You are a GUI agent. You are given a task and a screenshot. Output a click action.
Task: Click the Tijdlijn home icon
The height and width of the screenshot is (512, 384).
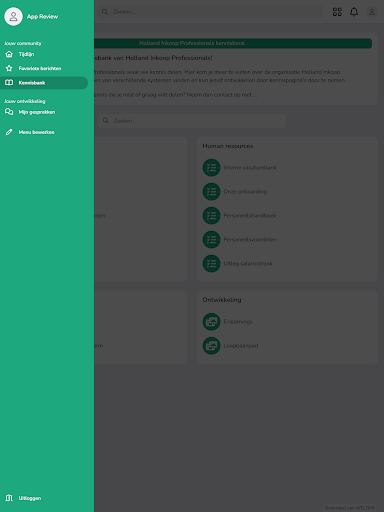pyautogui.click(x=9, y=54)
